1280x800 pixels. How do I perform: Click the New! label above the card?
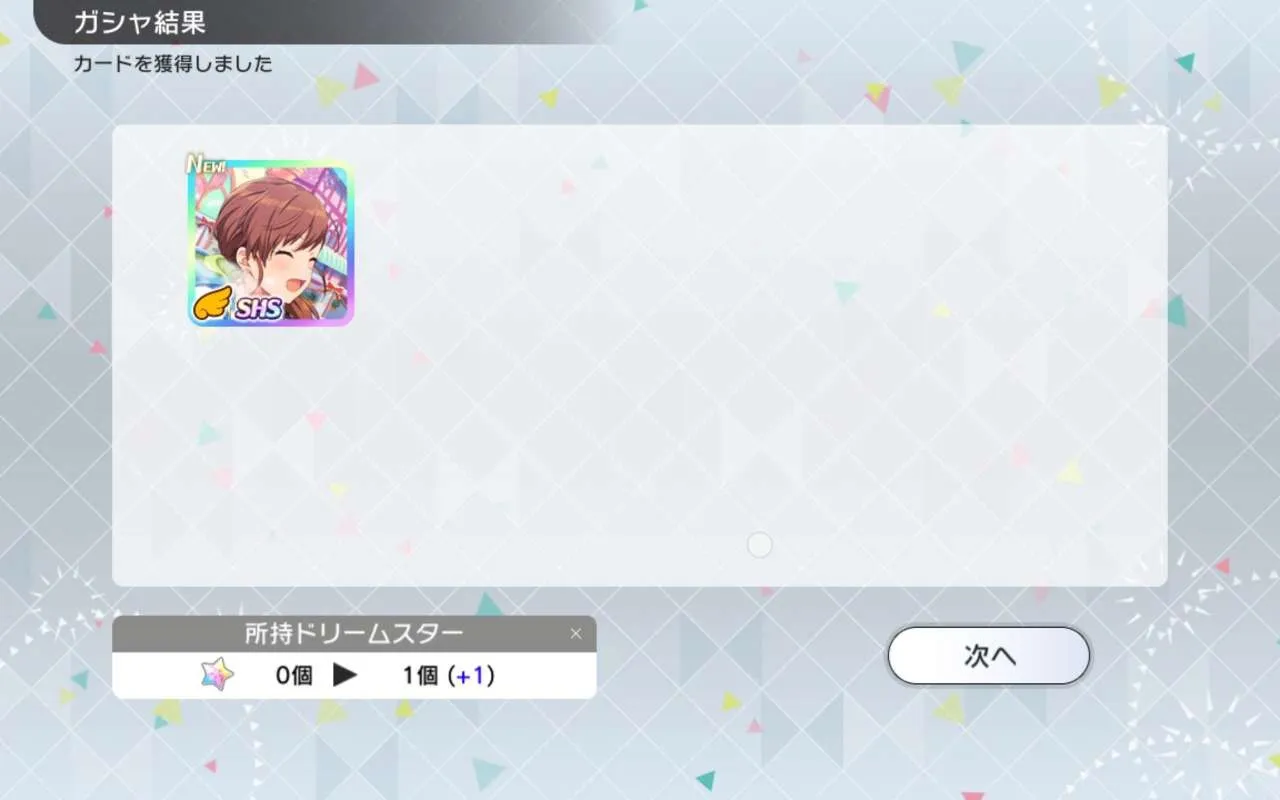pyautogui.click(x=204, y=163)
